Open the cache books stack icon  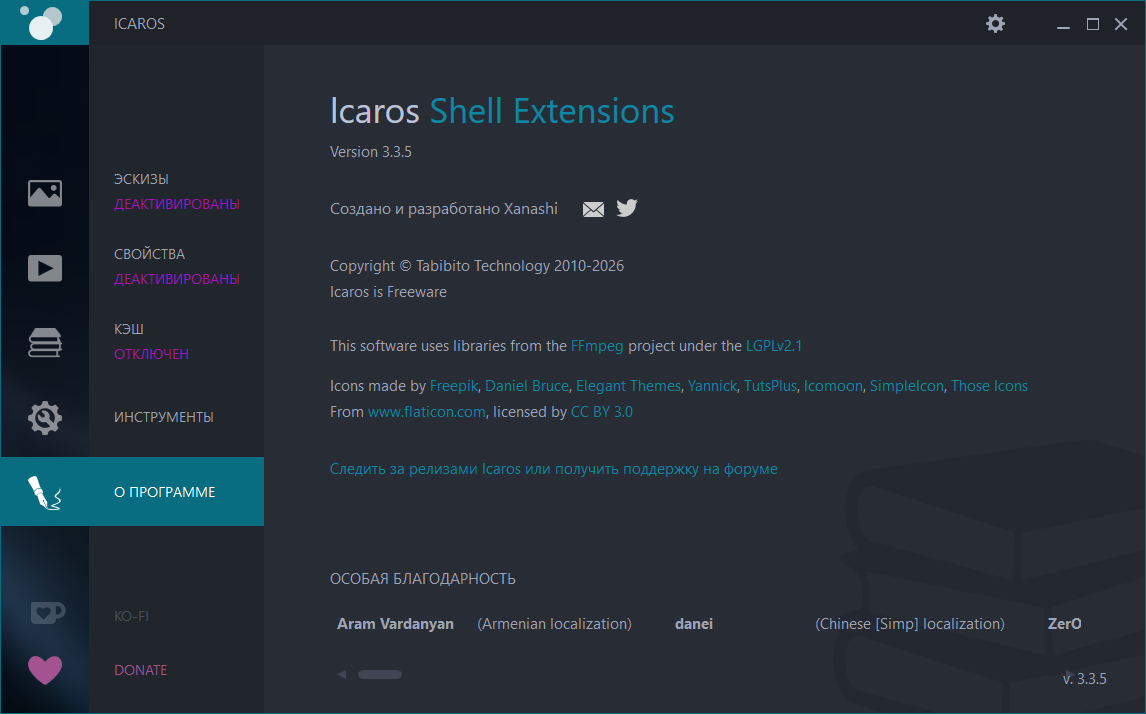45,343
